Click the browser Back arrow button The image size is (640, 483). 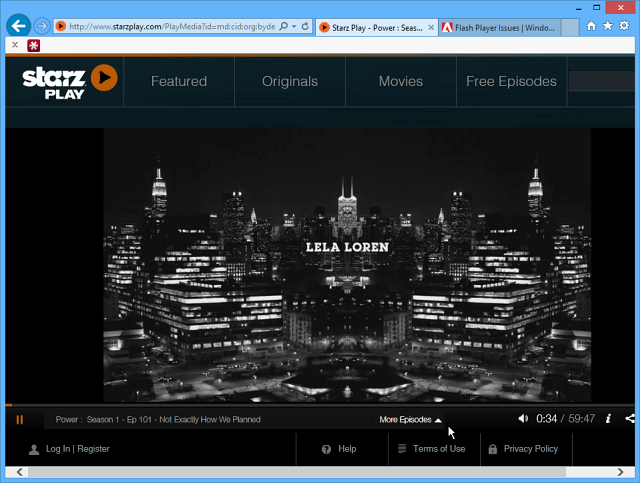18,26
